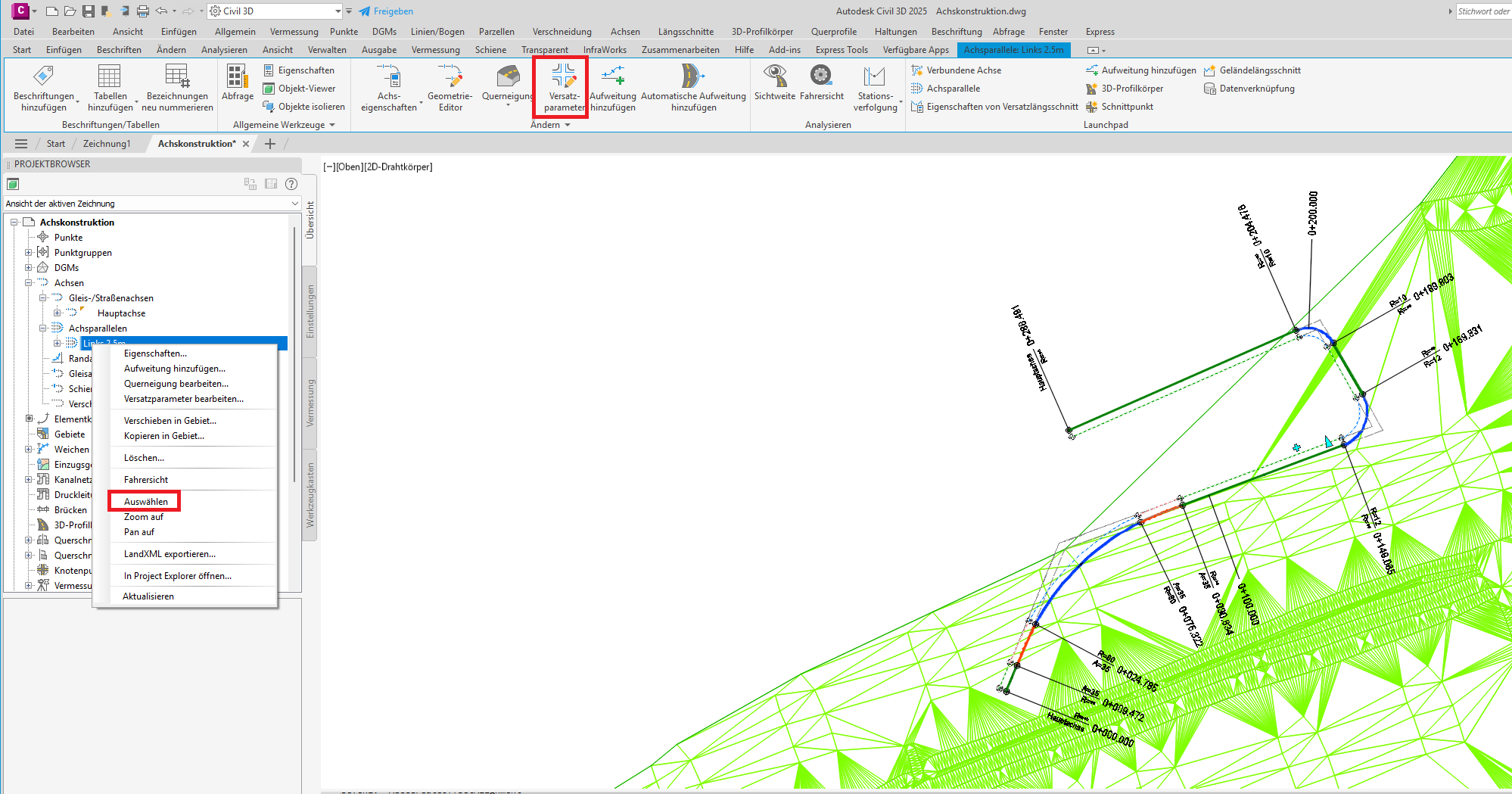Collapse the Achsparallelen tree node
The width and height of the screenshot is (1512, 794).
click(43, 328)
